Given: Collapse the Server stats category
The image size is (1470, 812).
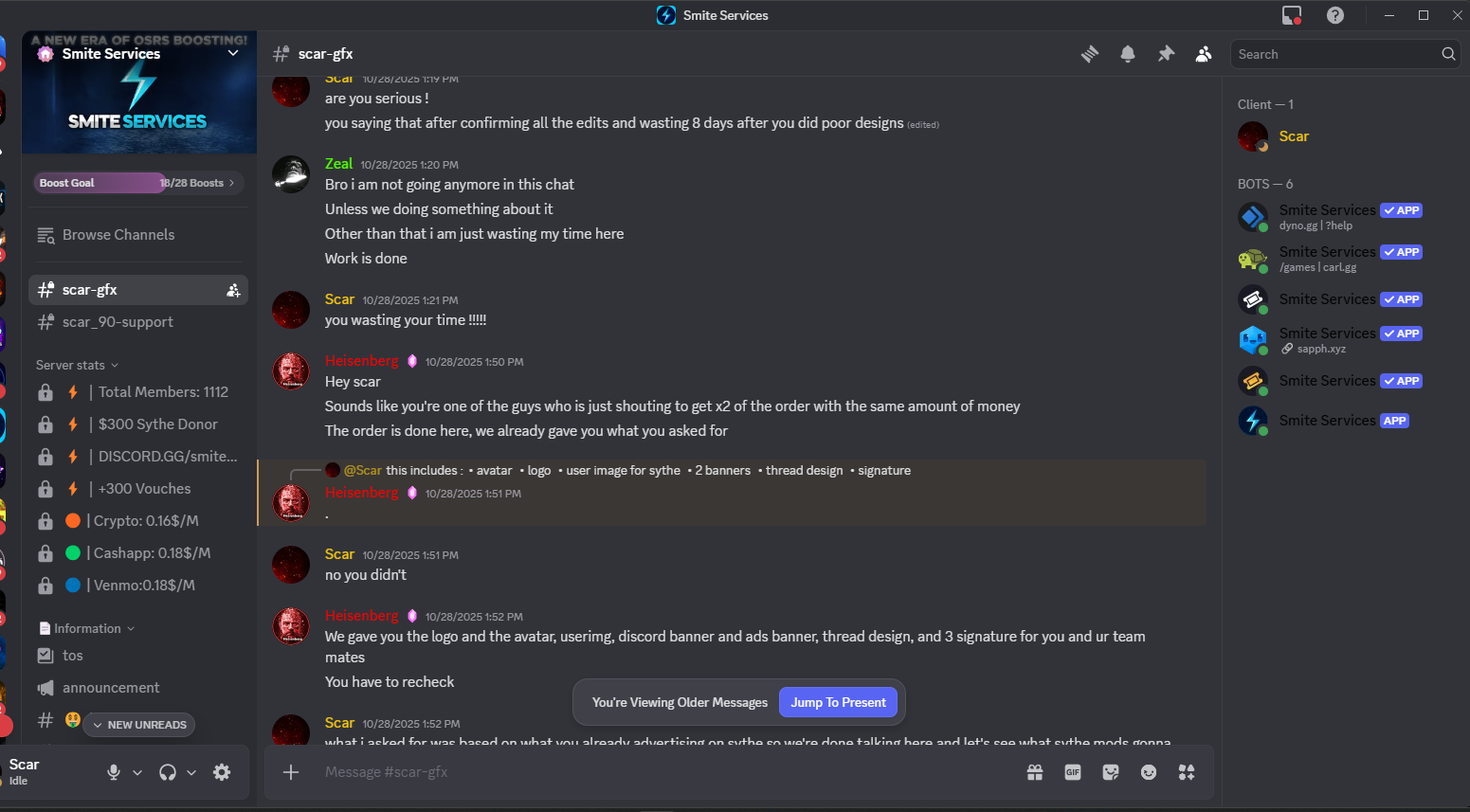Looking at the screenshot, I should coord(78,365).
